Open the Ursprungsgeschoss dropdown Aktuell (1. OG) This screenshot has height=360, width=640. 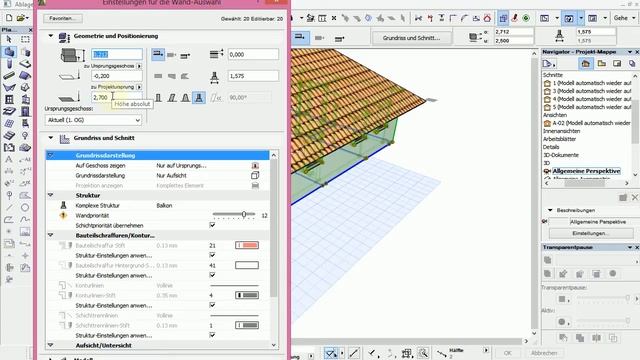click(93, 120)
